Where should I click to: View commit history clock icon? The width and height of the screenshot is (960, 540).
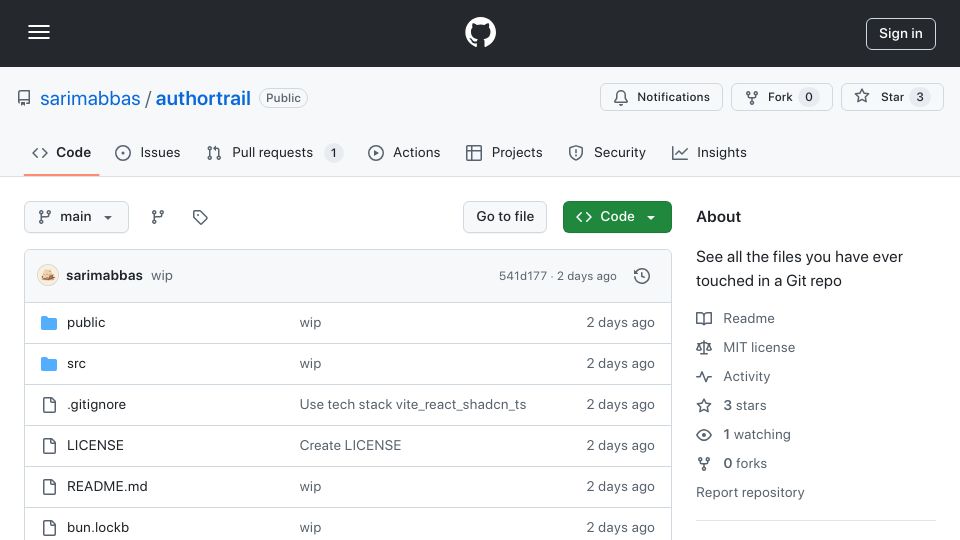pos(642,276)
